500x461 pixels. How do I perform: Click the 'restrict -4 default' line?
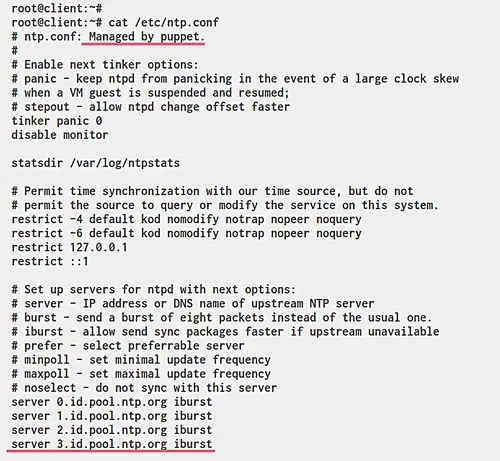pos(186,219)
